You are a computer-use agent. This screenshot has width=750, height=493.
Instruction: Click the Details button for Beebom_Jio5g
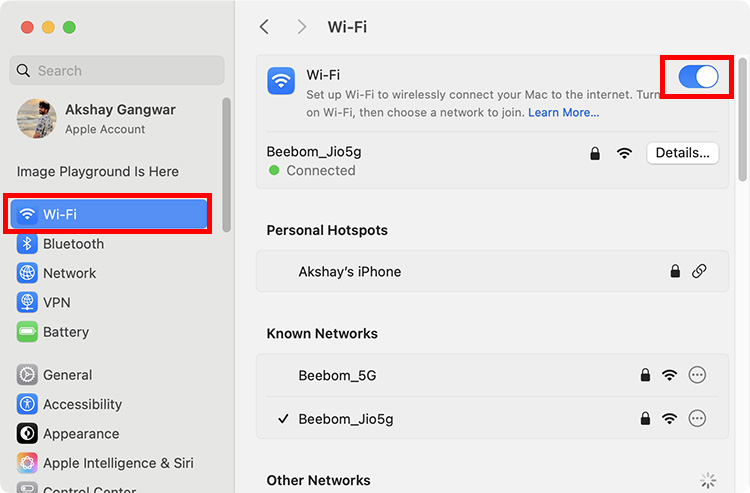pyautogui.click(x=683, y=153)
